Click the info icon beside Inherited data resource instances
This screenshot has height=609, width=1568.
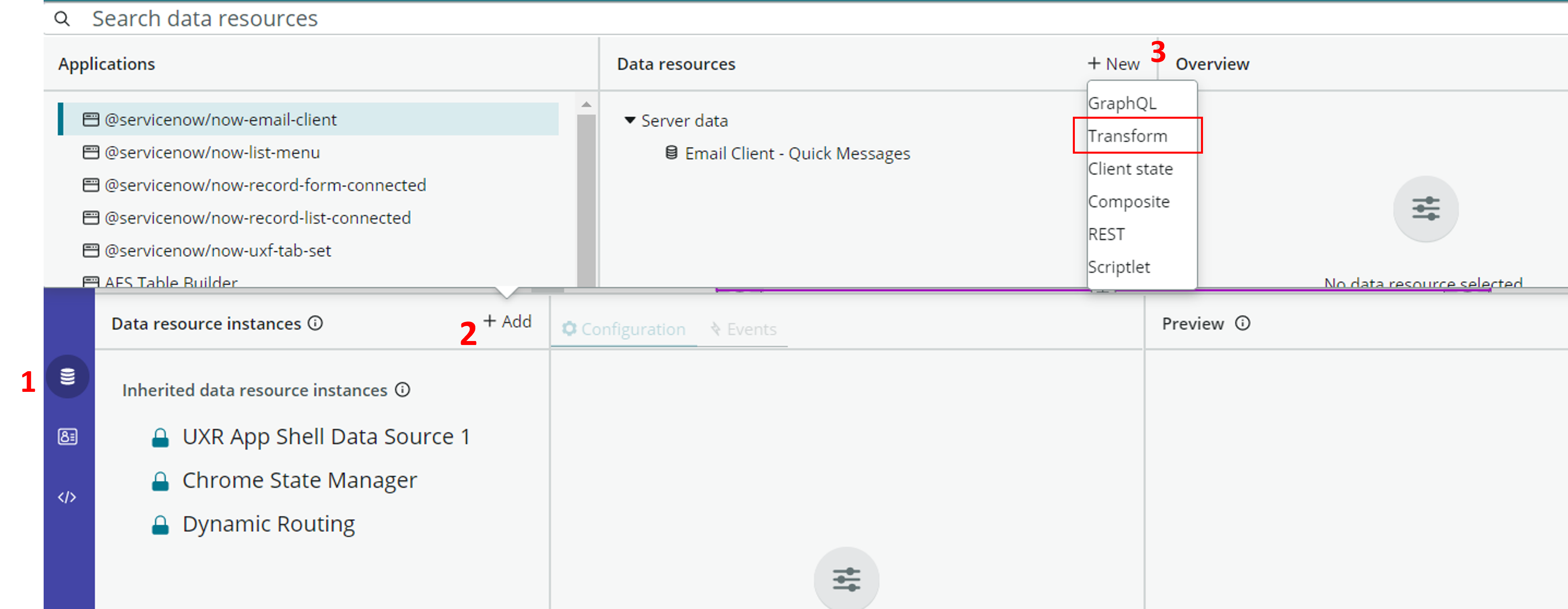click(403, 390)
